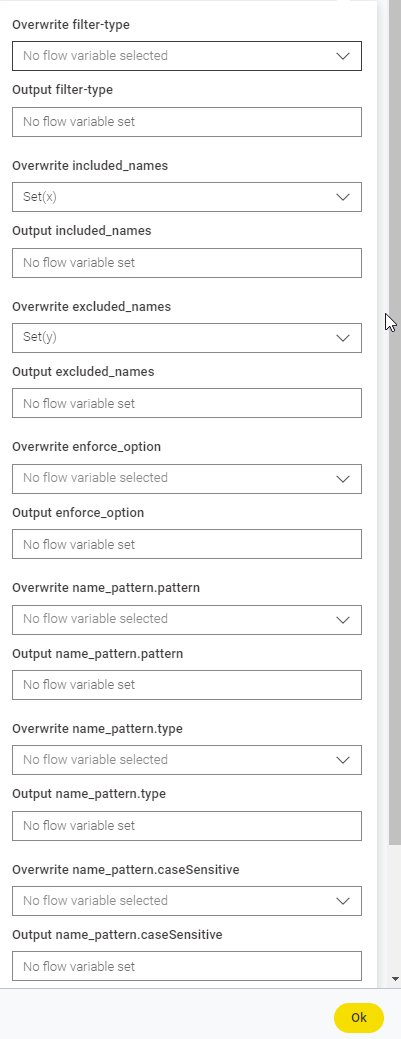
Task: Open the Overwrite name_pattern.caseSensitive dropdown
Action: point(187,901)
